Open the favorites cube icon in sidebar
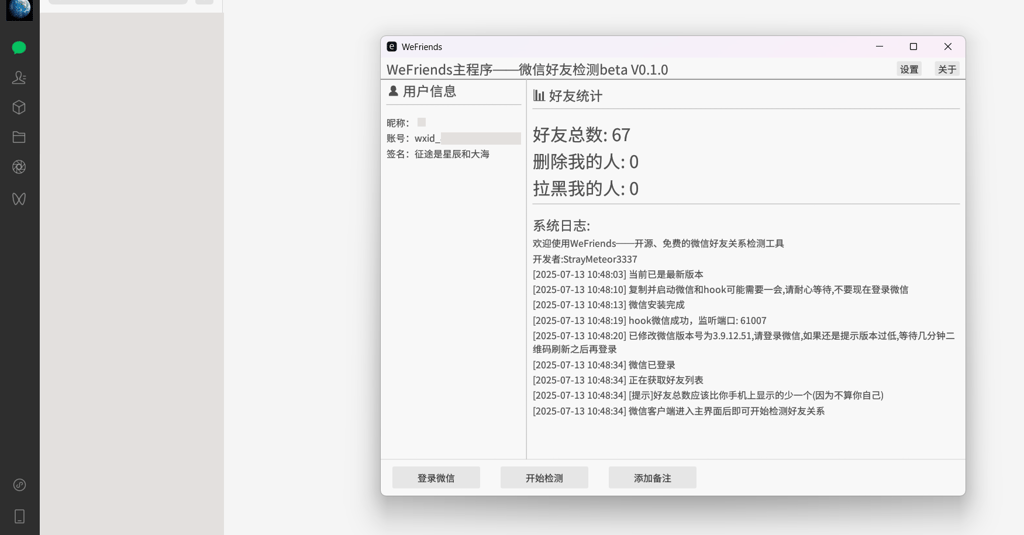 click(x=19, y=107)
